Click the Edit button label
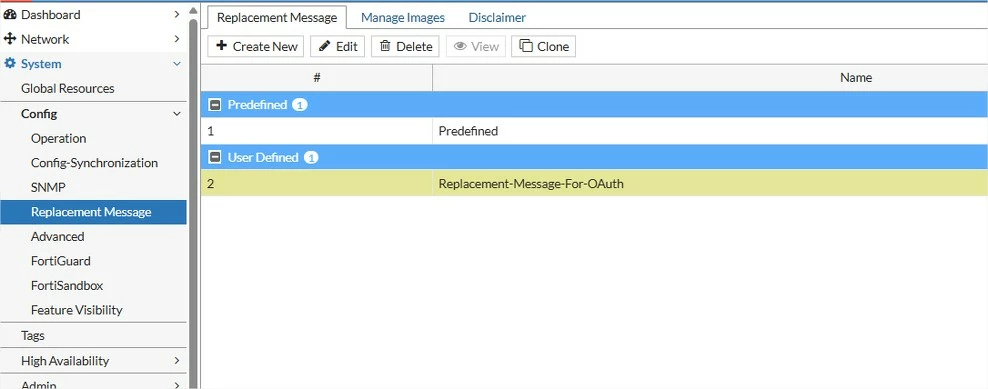Image resolution: width=988 pixels, height=389 pixels. click(x=347, y=46)
